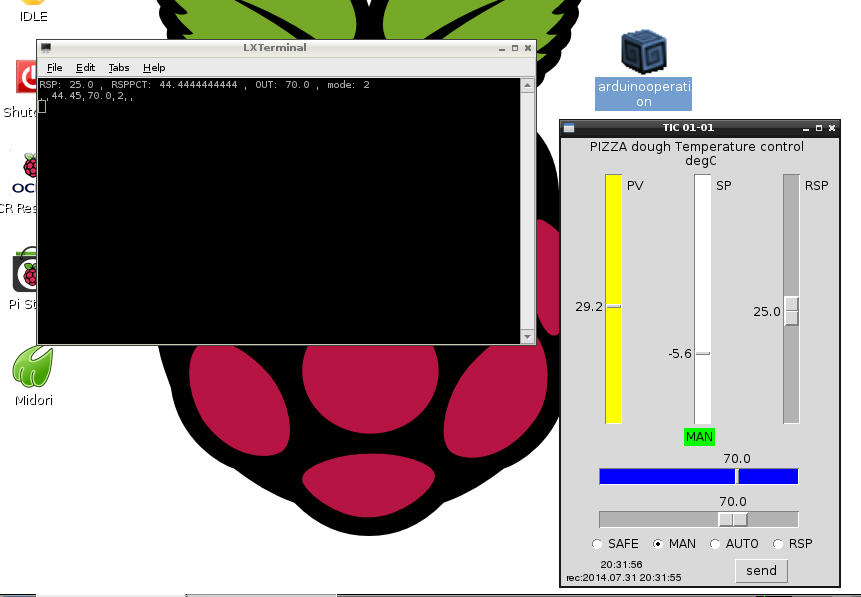861x597 pixels.
Task: Click the terminal scrollbar down arrow
Action: [527, 337]
